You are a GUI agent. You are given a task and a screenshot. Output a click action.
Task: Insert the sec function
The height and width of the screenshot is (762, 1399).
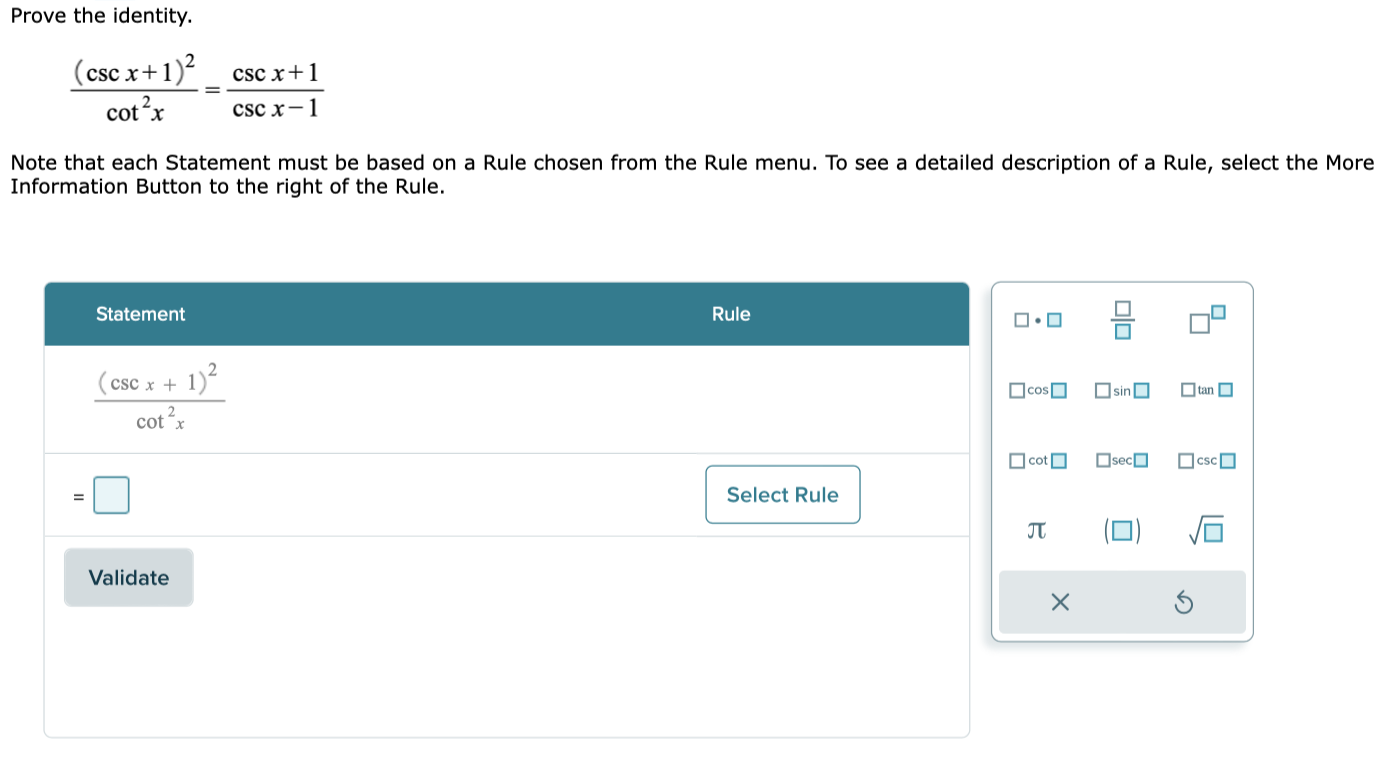click(1121, 460)
